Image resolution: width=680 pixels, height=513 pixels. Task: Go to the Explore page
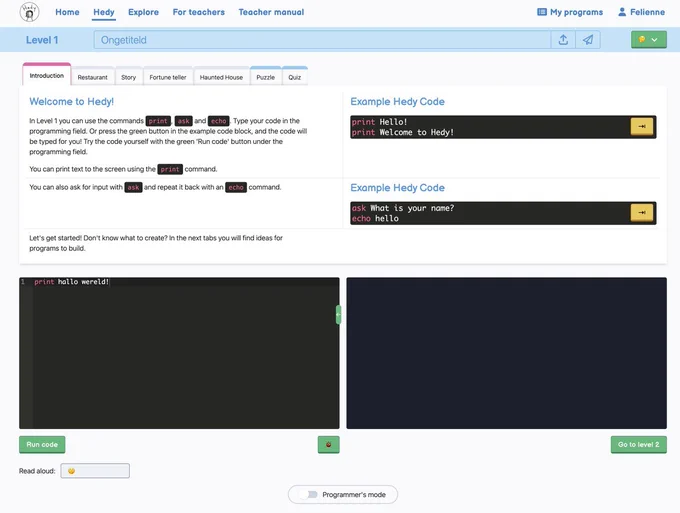tap(144, 12)
